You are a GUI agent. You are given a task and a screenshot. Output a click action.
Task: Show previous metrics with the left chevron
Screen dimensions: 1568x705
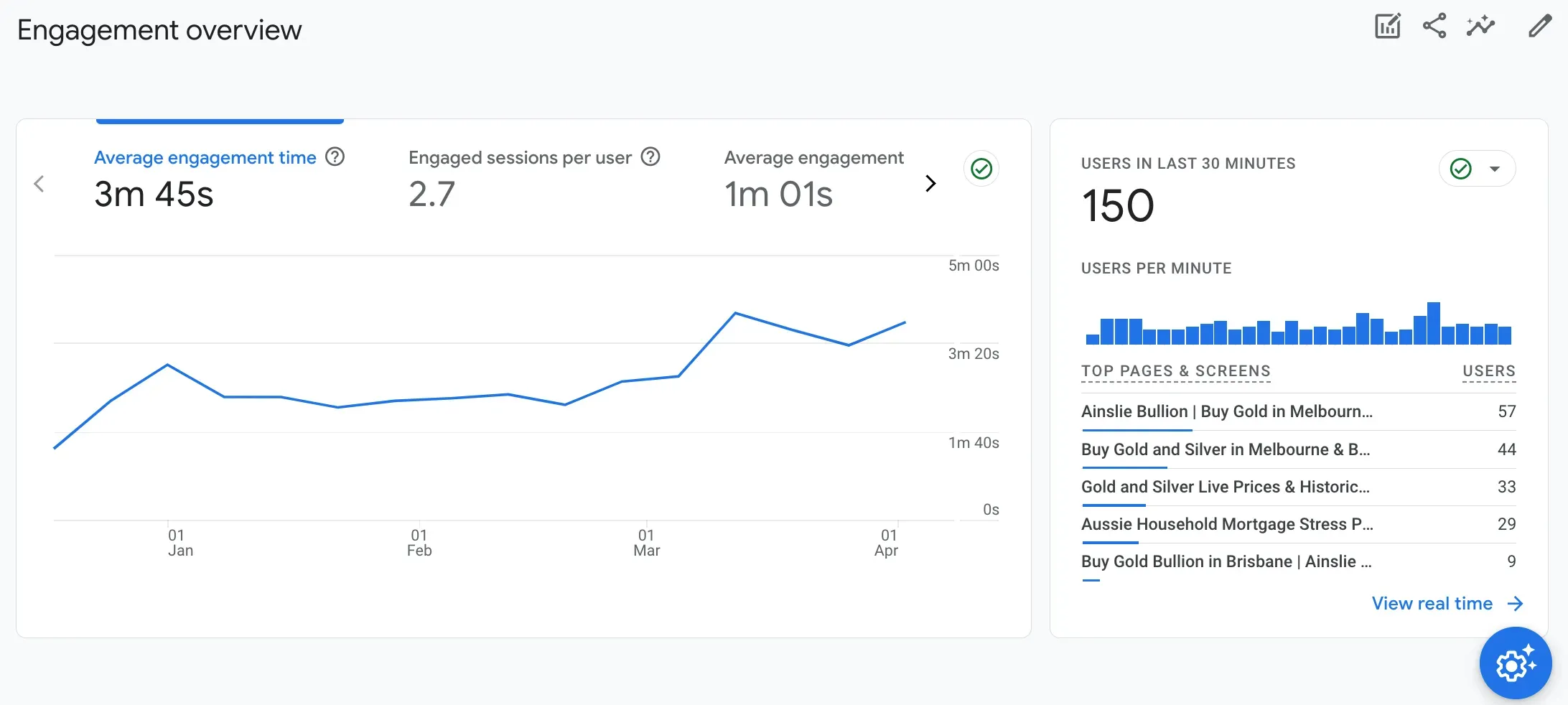coord(39,184)
